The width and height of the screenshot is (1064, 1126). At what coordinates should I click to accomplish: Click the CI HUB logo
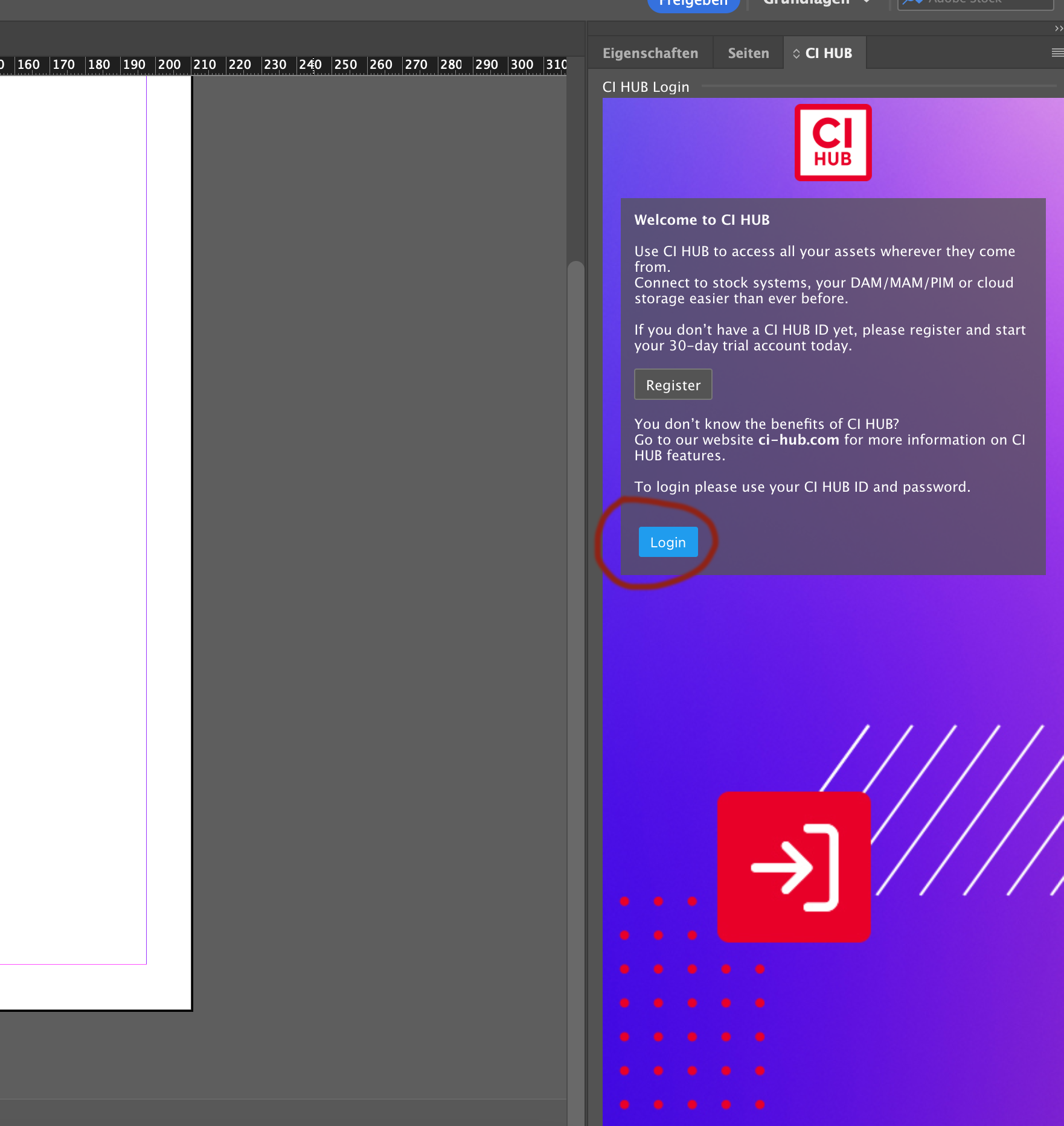[x=833, y=143]
